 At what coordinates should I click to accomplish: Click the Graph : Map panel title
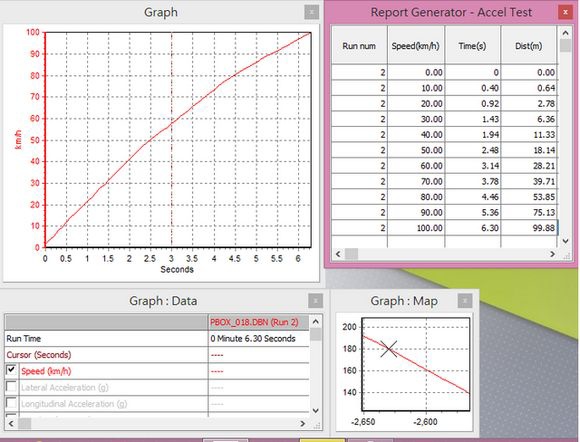click(x=404, y=301)
